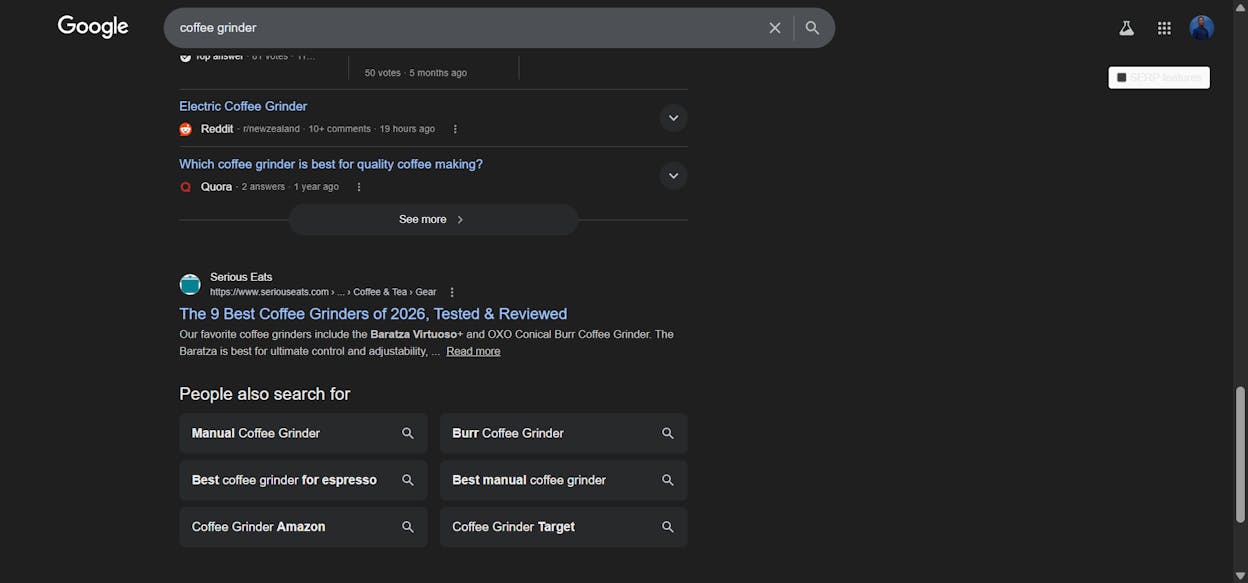Viewport: 1248px width, 583px height.
Task: Search Burr Coffee Grinder suggestion
Action: 564,433
